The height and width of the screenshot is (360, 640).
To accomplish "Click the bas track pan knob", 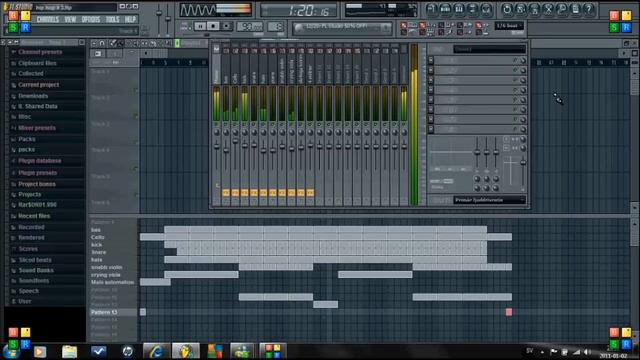I will point(226,133).
